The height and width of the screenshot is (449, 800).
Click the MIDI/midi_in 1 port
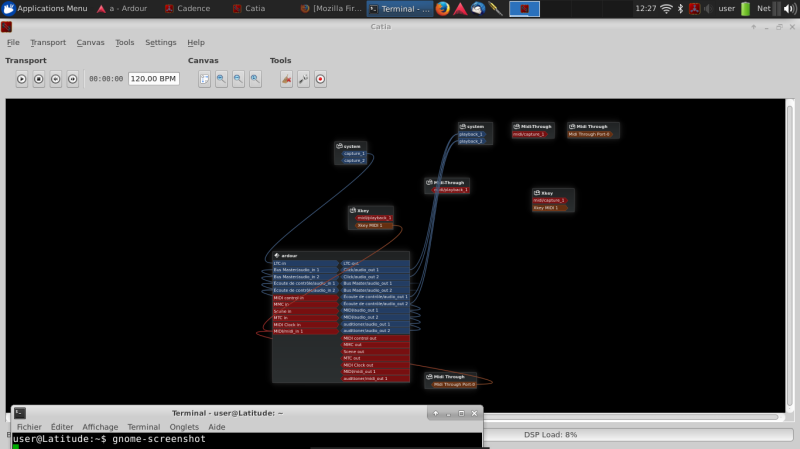[x=305, y=331]
